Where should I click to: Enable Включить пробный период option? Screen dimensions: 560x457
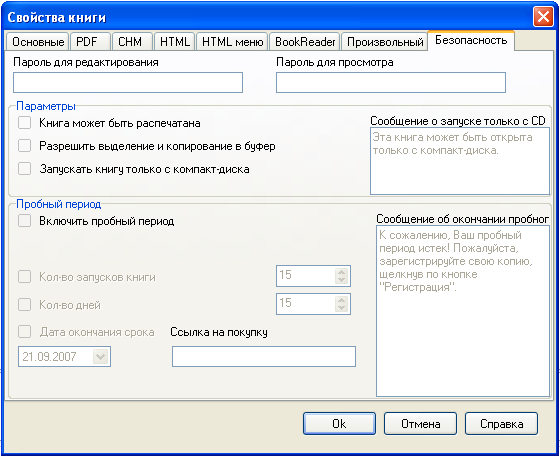tap(25, 221)
